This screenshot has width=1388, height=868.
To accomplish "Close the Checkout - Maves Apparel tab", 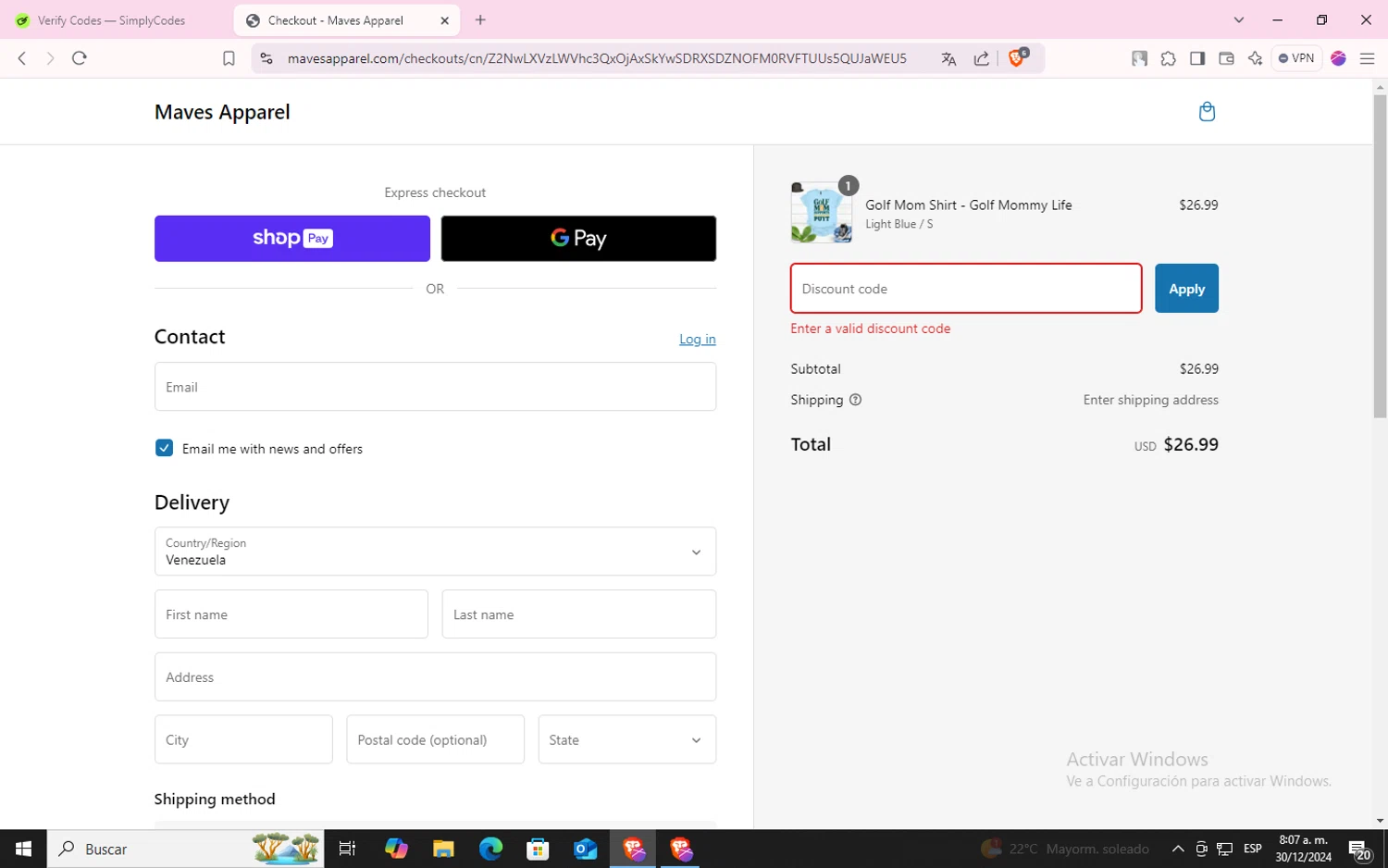I will tap(444, 20).
